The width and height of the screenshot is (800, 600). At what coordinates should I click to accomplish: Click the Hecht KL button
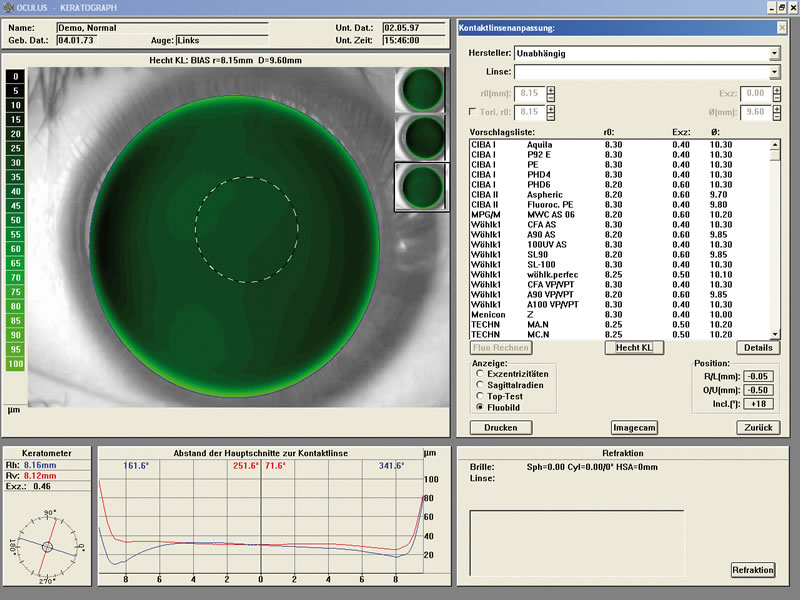pos(634,348)
